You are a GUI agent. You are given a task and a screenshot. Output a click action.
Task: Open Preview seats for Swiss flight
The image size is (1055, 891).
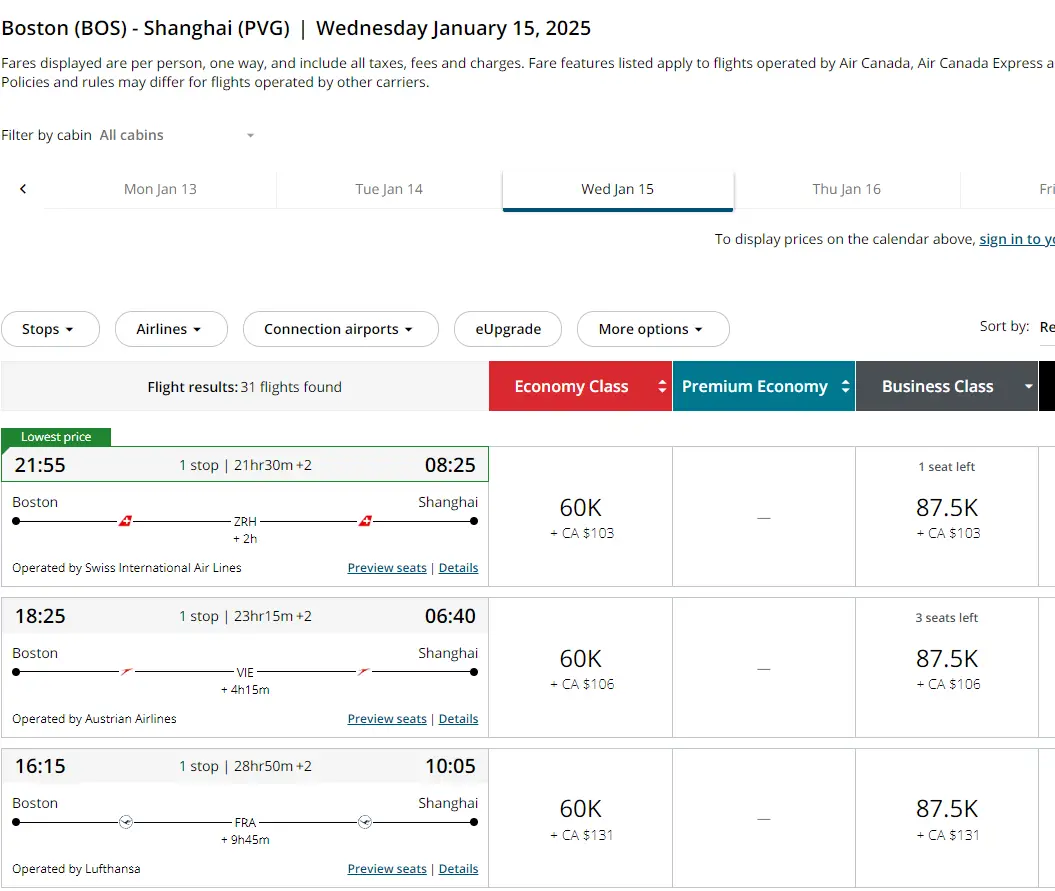click(387, 568)
